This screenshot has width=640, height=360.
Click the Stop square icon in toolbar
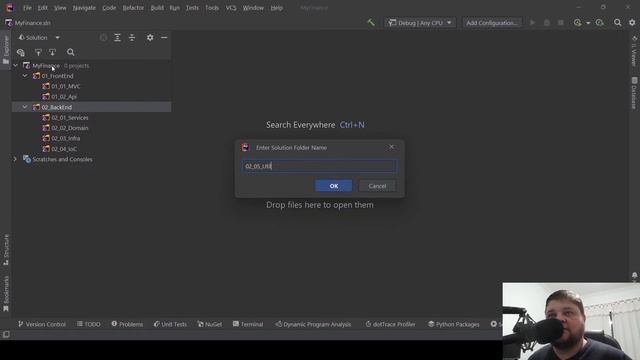pyautogui.click(x=561, y=23)
